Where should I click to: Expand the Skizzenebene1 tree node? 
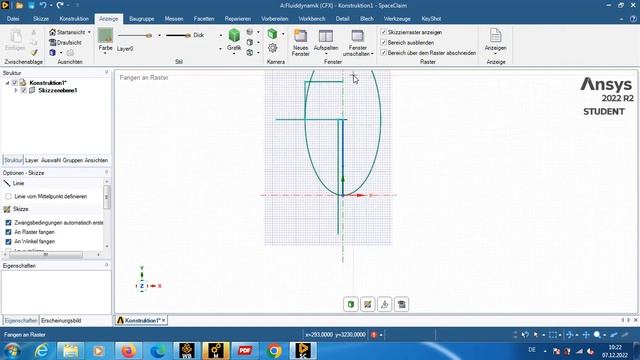16,90
